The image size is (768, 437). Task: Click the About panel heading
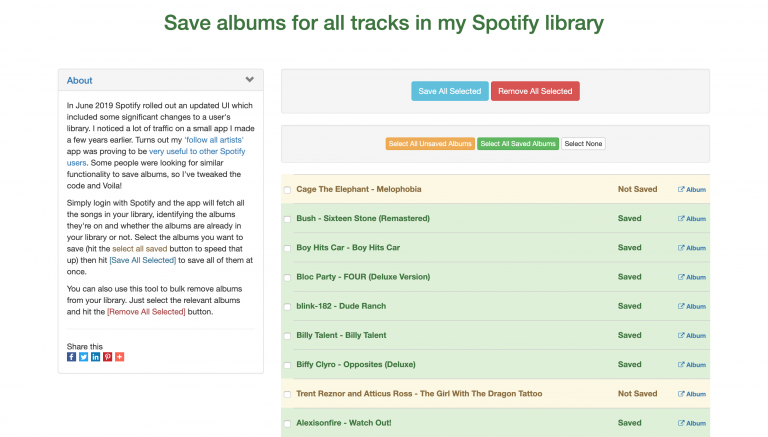[x=79, y=80]
